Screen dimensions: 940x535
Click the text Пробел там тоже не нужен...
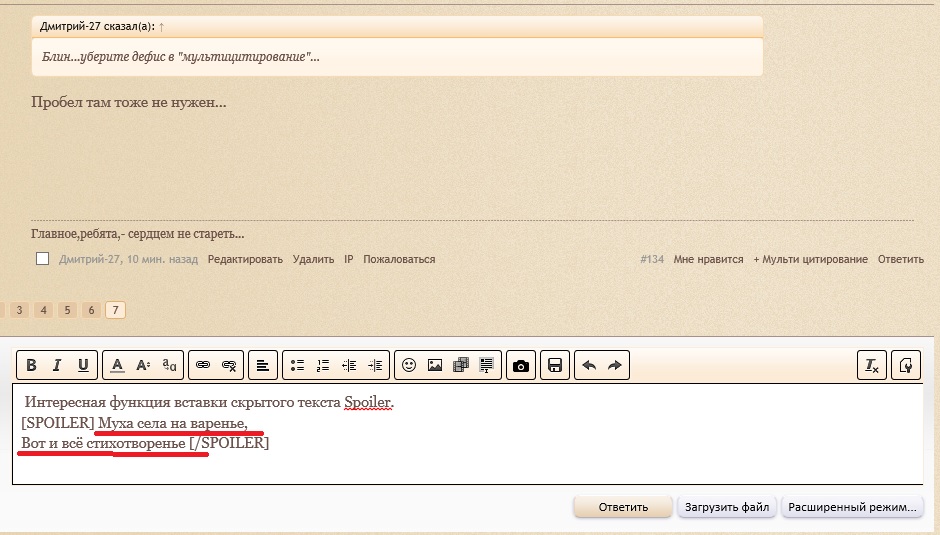(128, 102)
